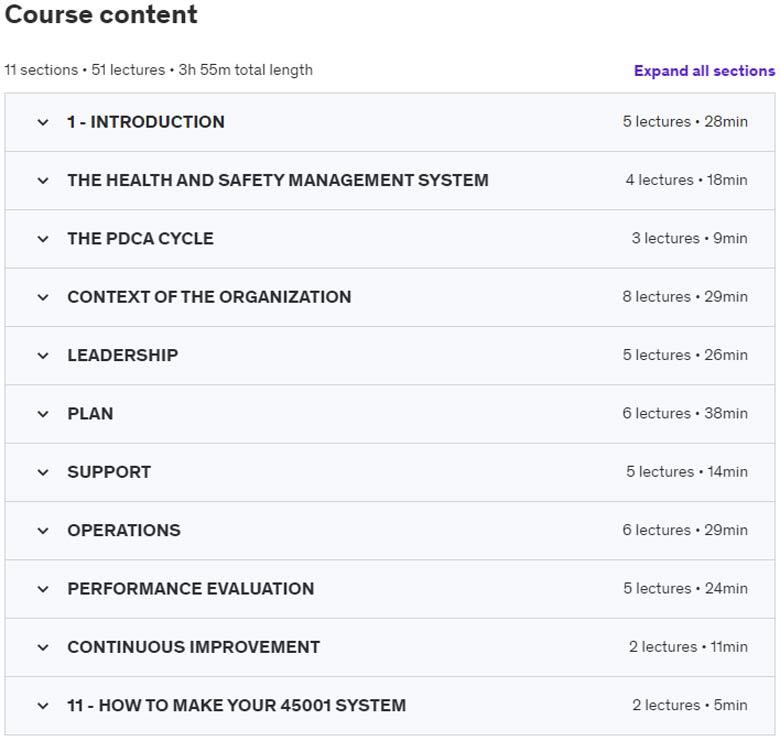Expand the 1 - INTRODUCTION section chevron

point(43,122)
